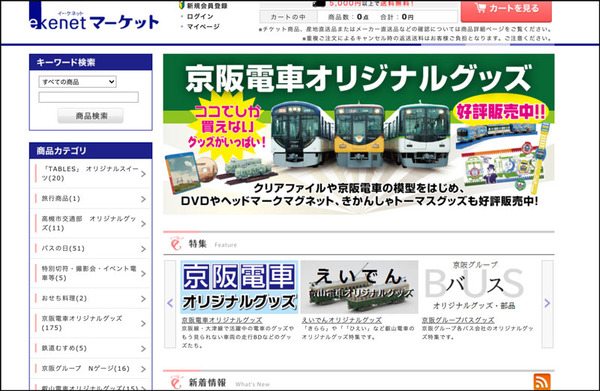Click the chevron beside おせち料理(2)

tap(143, 299)
